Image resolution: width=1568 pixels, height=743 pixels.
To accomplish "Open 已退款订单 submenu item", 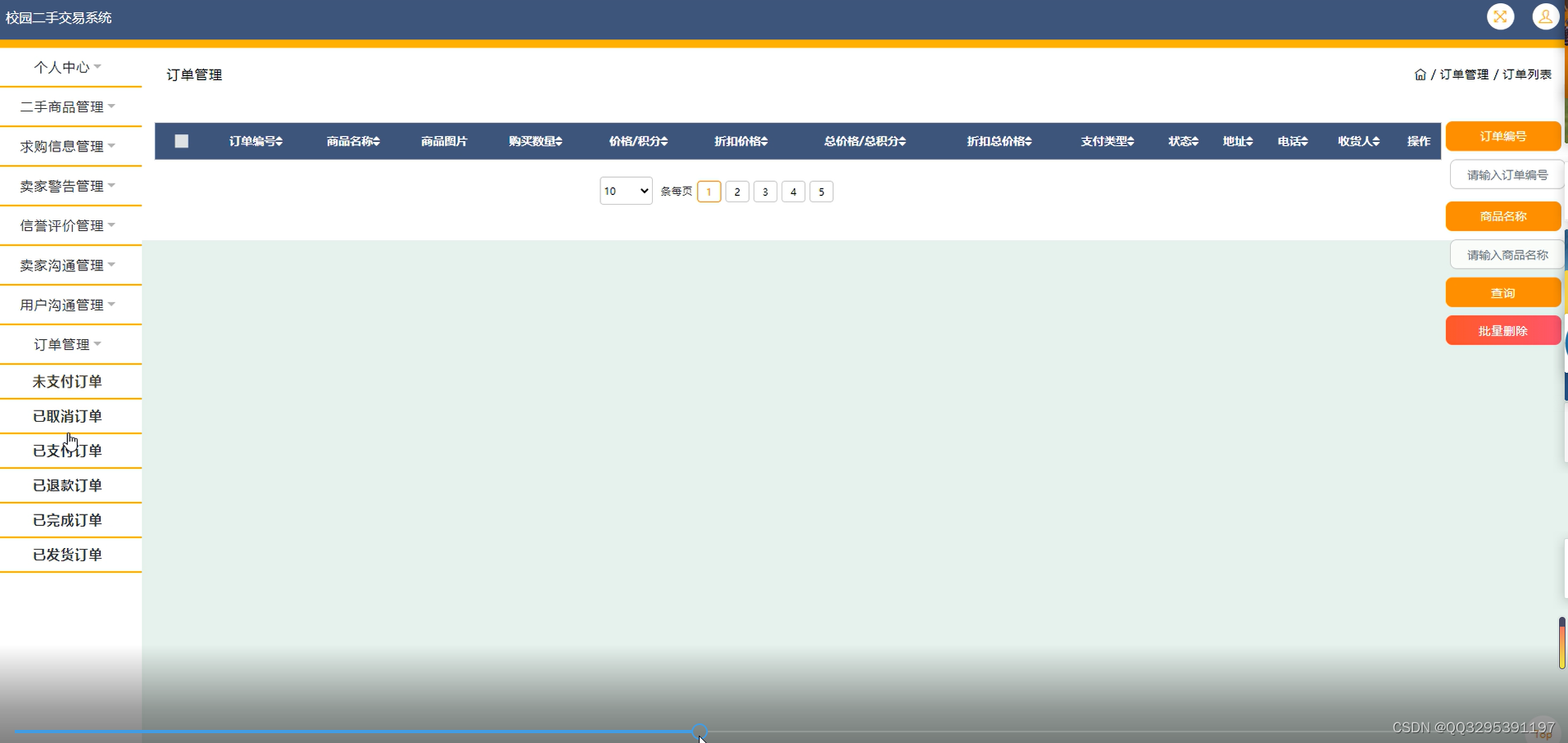I will coord(70,486).
